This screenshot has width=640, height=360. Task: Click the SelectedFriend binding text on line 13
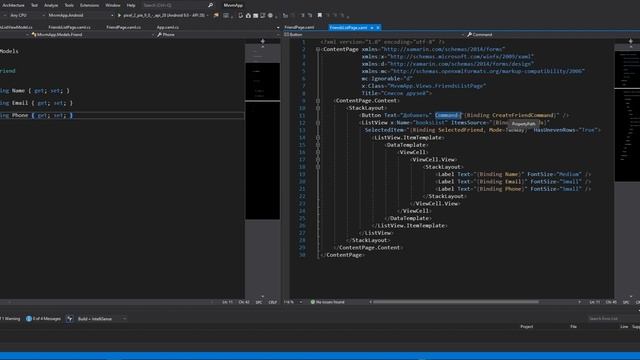(461, 130)
